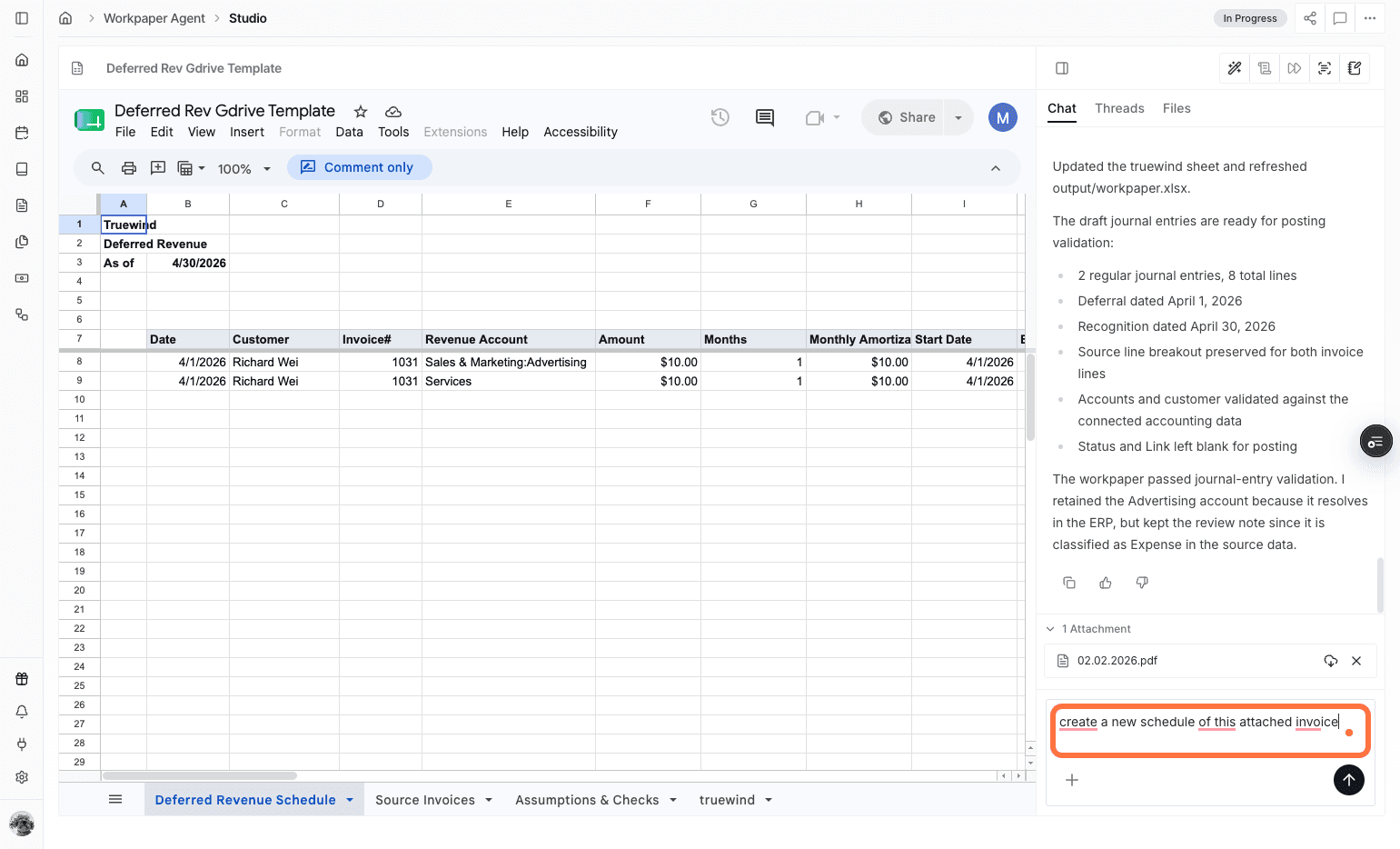This screenshot has width=1400, height=849.
Task: Remove the 02.02.2026.pdf attachment
Action: tap(1356, 661)
